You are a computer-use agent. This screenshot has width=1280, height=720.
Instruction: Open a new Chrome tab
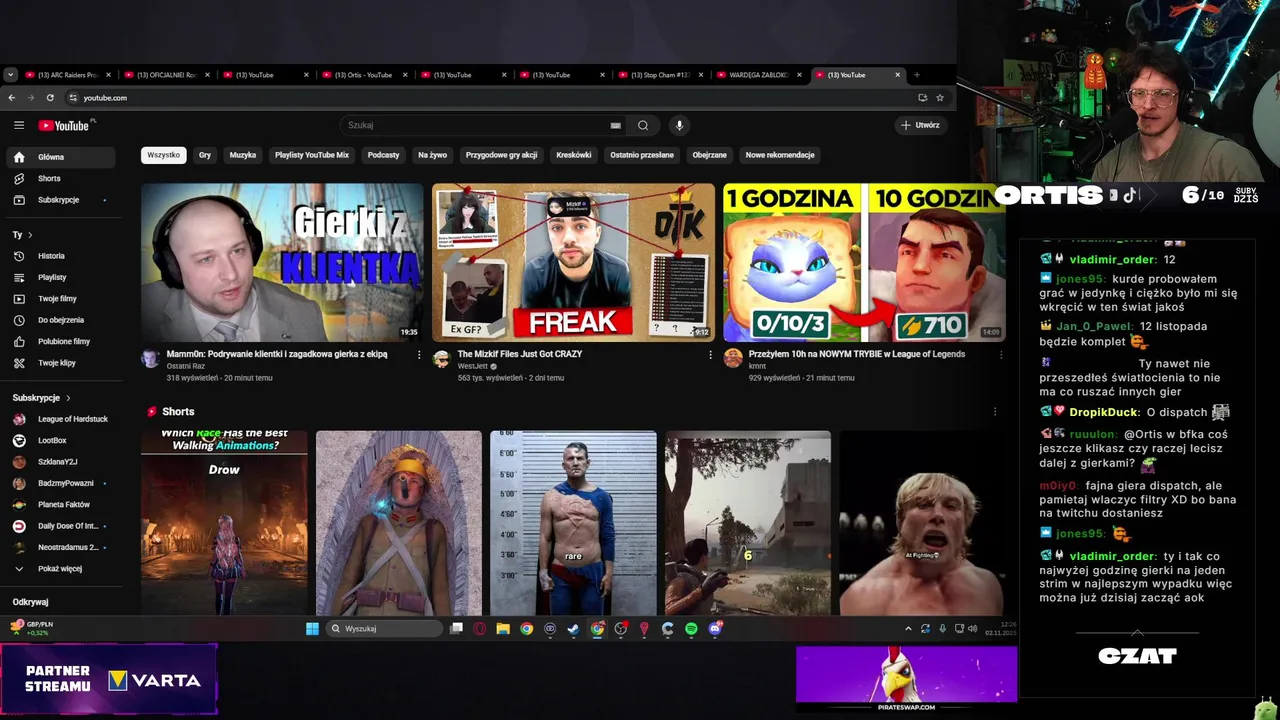point(917,75)
